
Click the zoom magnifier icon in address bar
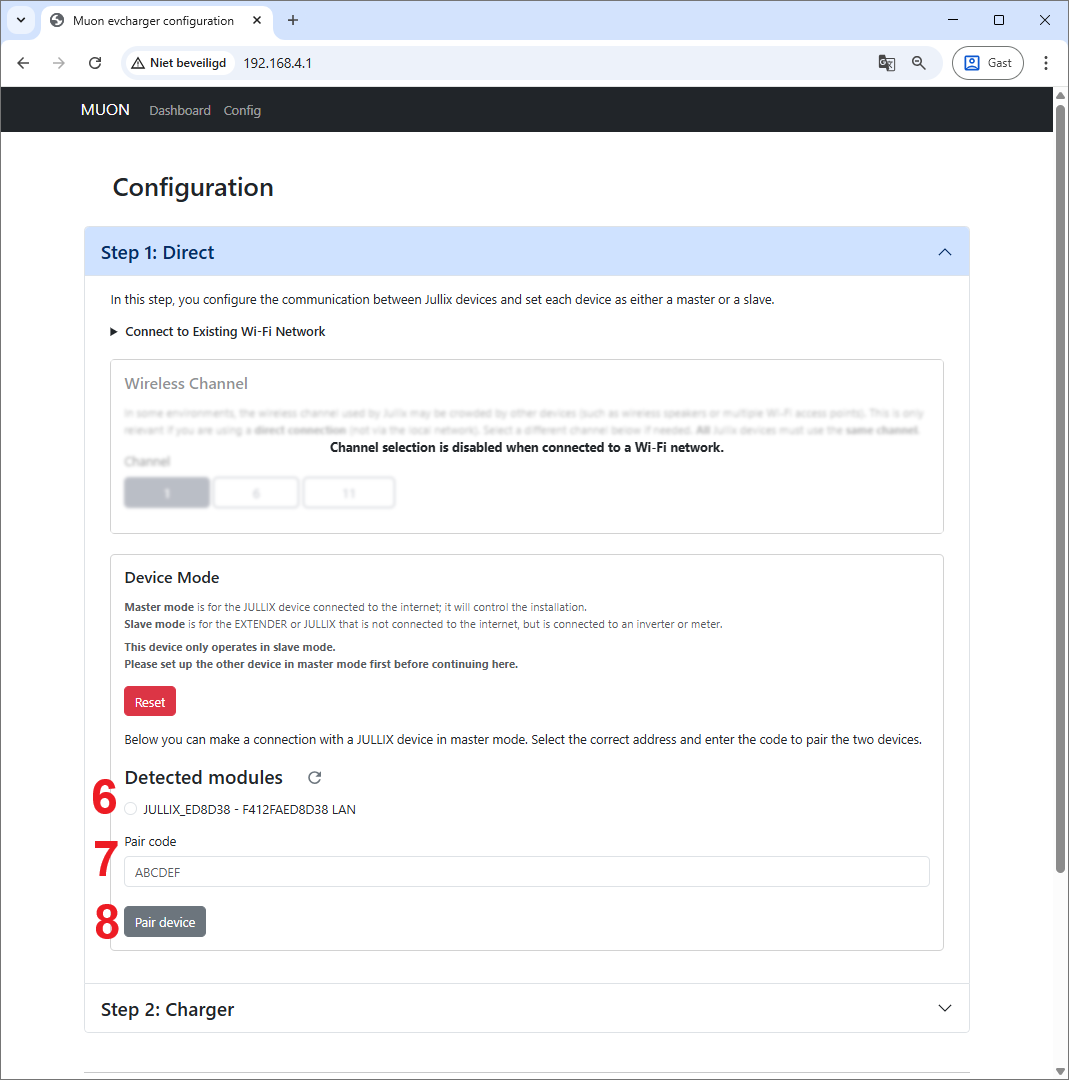pyautogui.click(x=919, y=63)
